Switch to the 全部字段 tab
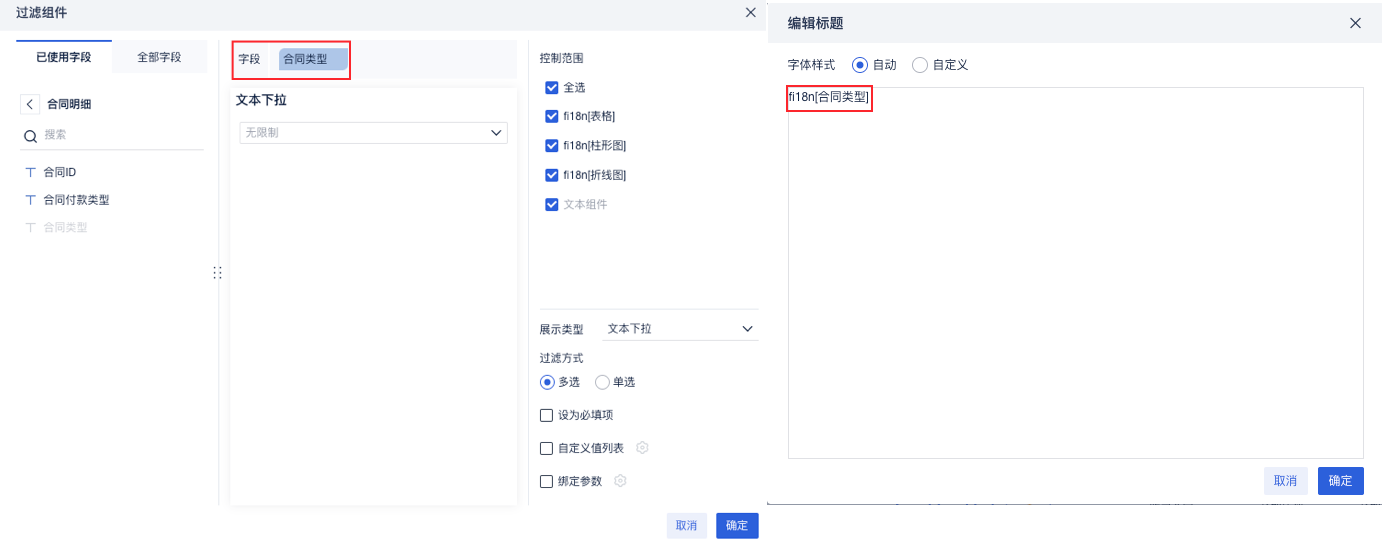This screenshot has width=1382, height=546. point(159,57)
